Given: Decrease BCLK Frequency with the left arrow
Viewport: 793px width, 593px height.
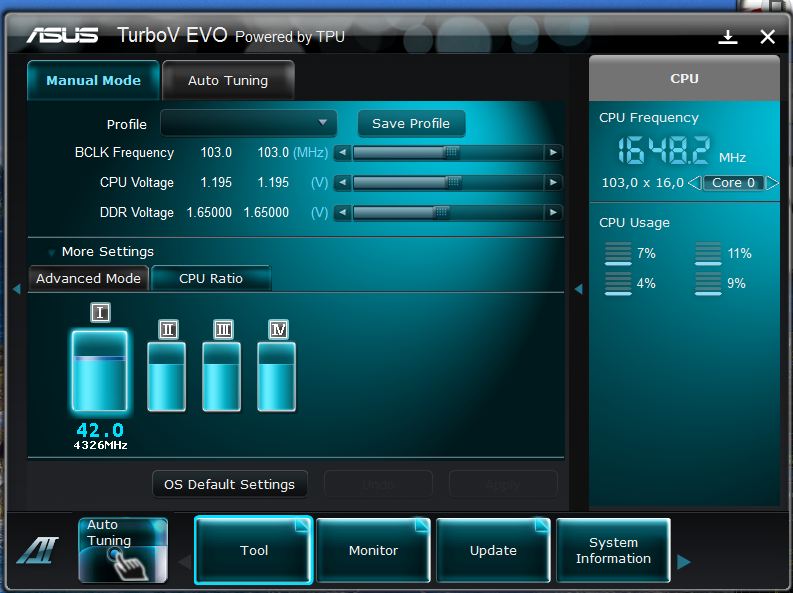Looking at the screenshot, I should [x=342, y=152].
